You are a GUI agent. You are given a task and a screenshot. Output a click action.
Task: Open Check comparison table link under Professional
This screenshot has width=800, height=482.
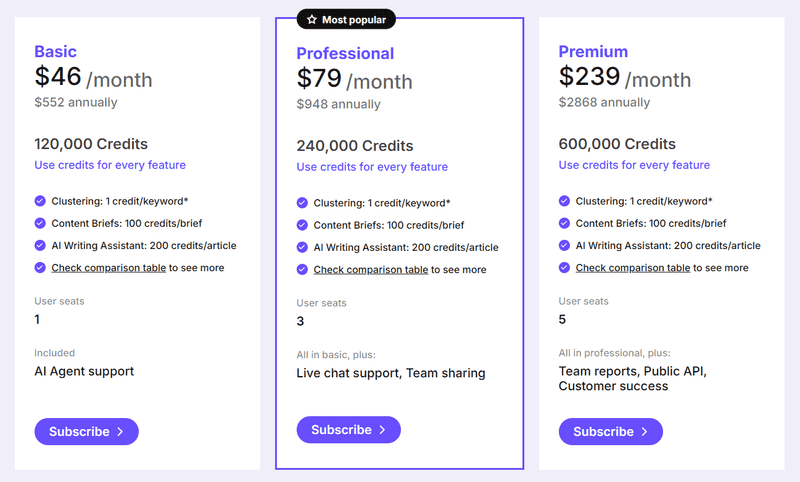pyautogui.click(x=371, y=270)
